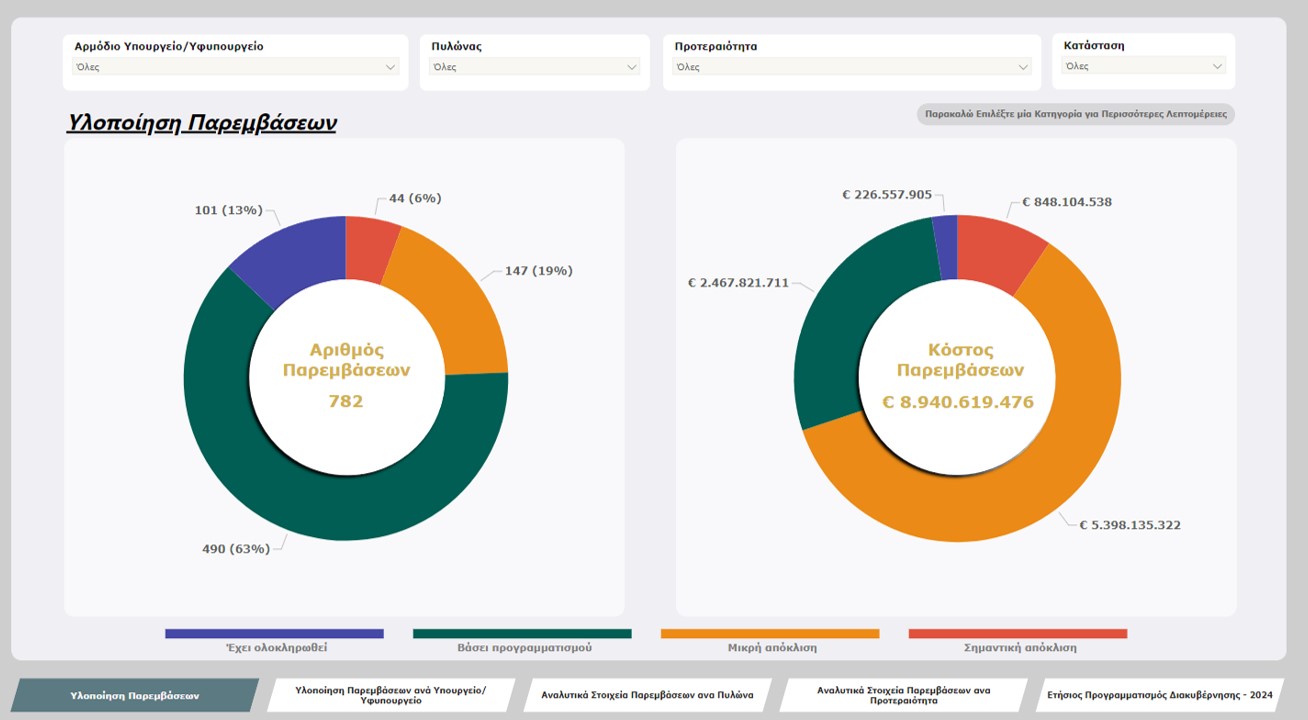Click the Παρακαλώ Επιλέξτε μία Κατηγορία button

[1076, 114]
